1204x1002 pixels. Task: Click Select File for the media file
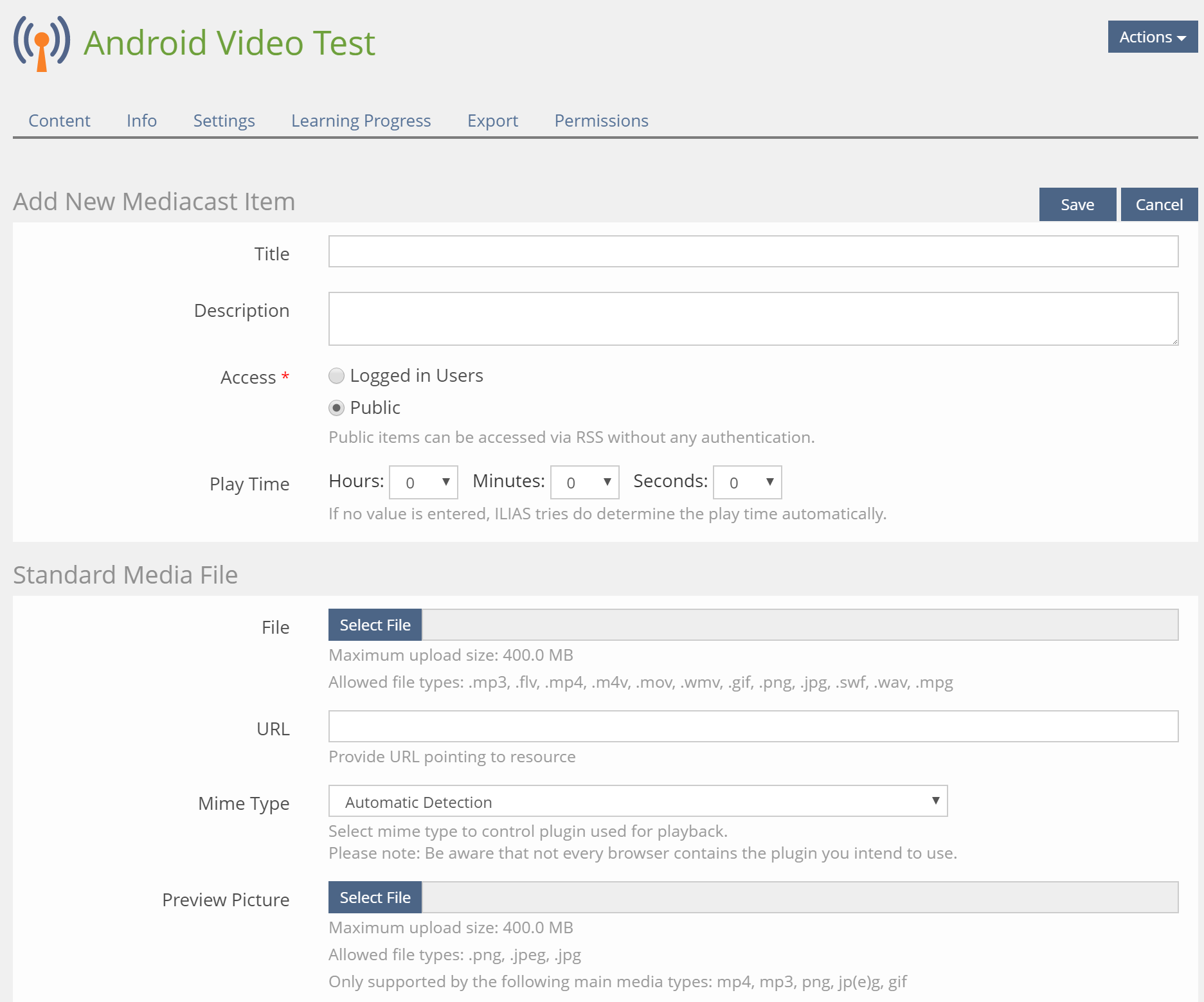(375, 625)
